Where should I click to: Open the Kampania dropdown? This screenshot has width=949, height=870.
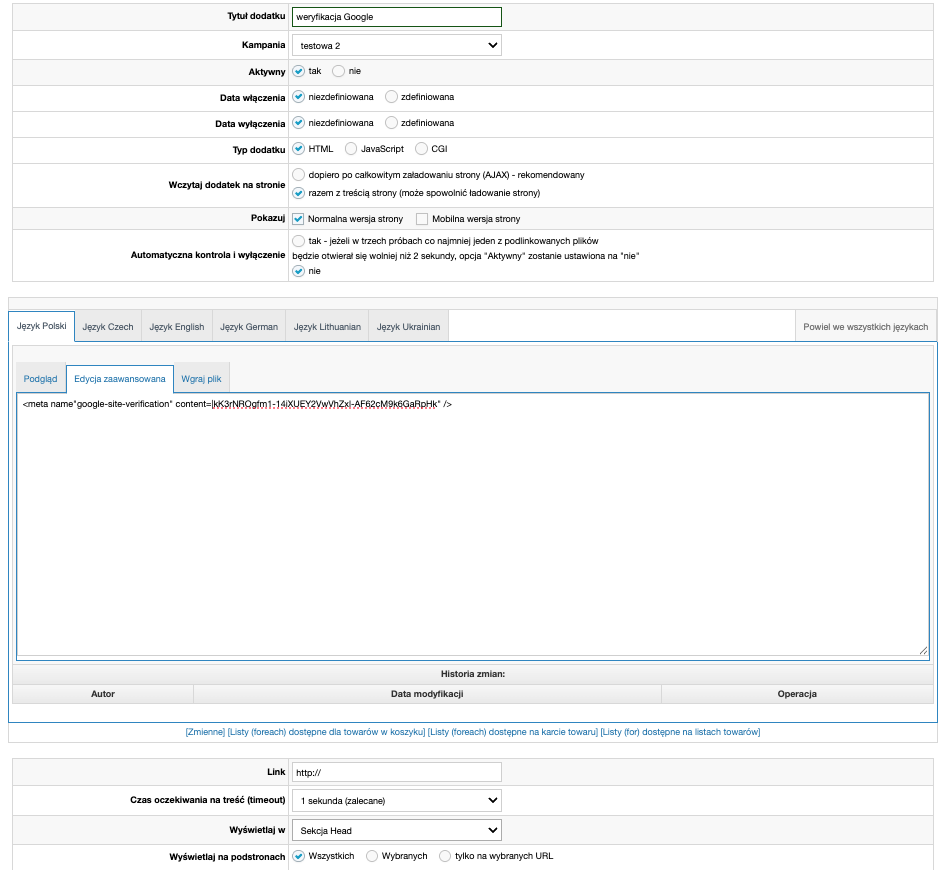396,45
